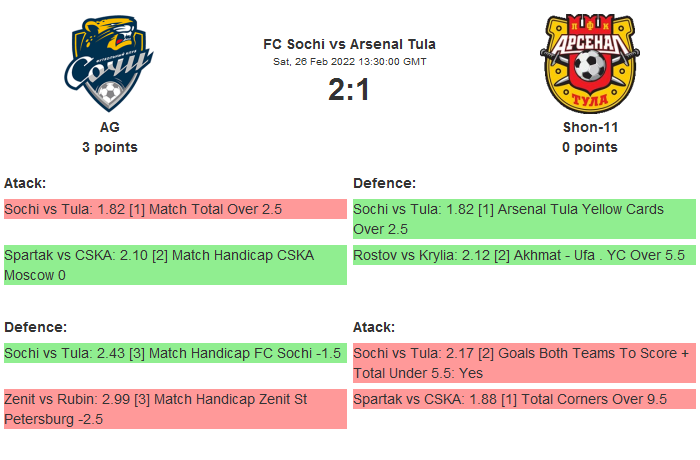
Task: Click the right top Defence heading
Action: click(385, 183)
